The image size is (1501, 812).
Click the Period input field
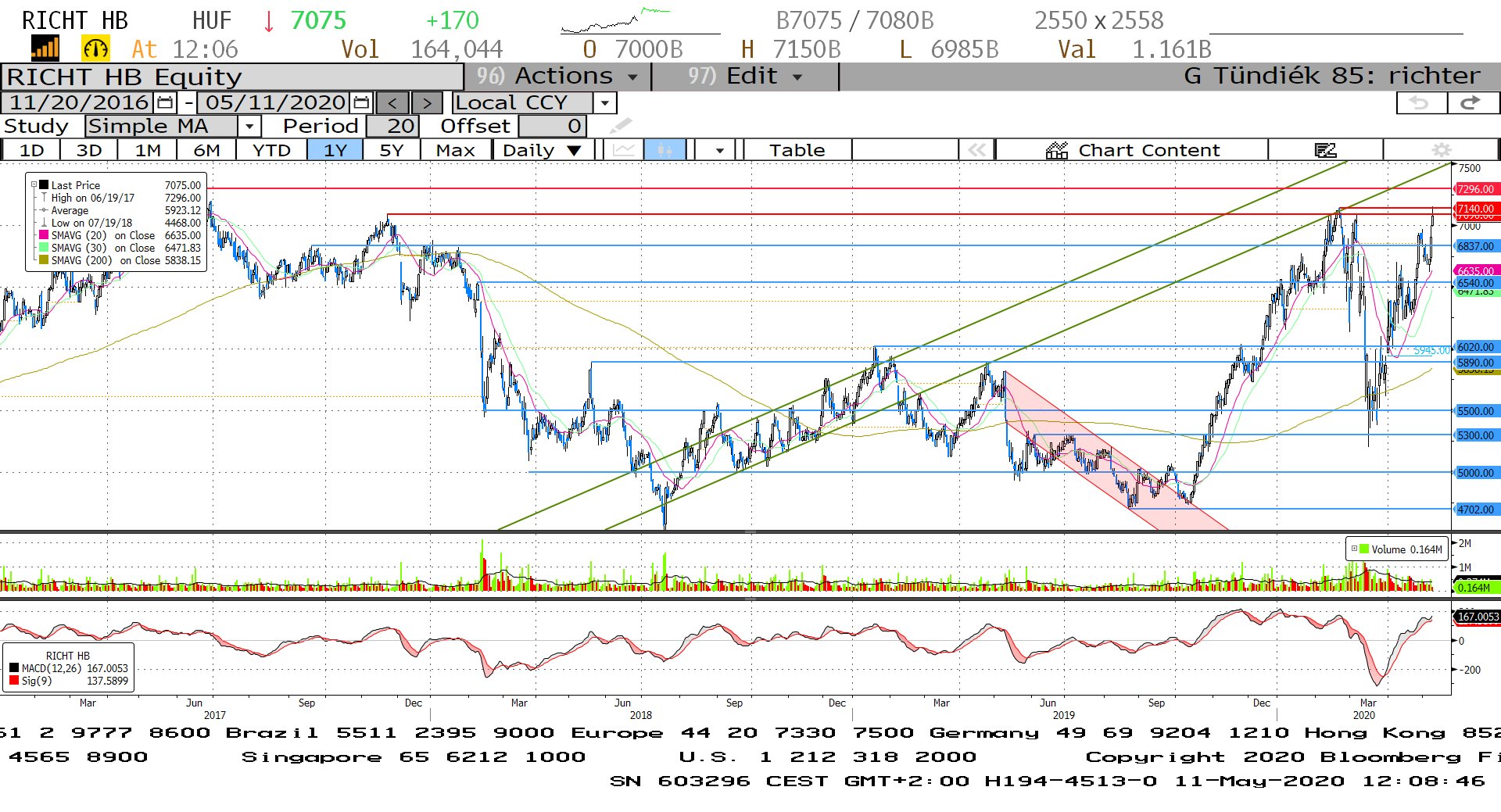[393, 126]
